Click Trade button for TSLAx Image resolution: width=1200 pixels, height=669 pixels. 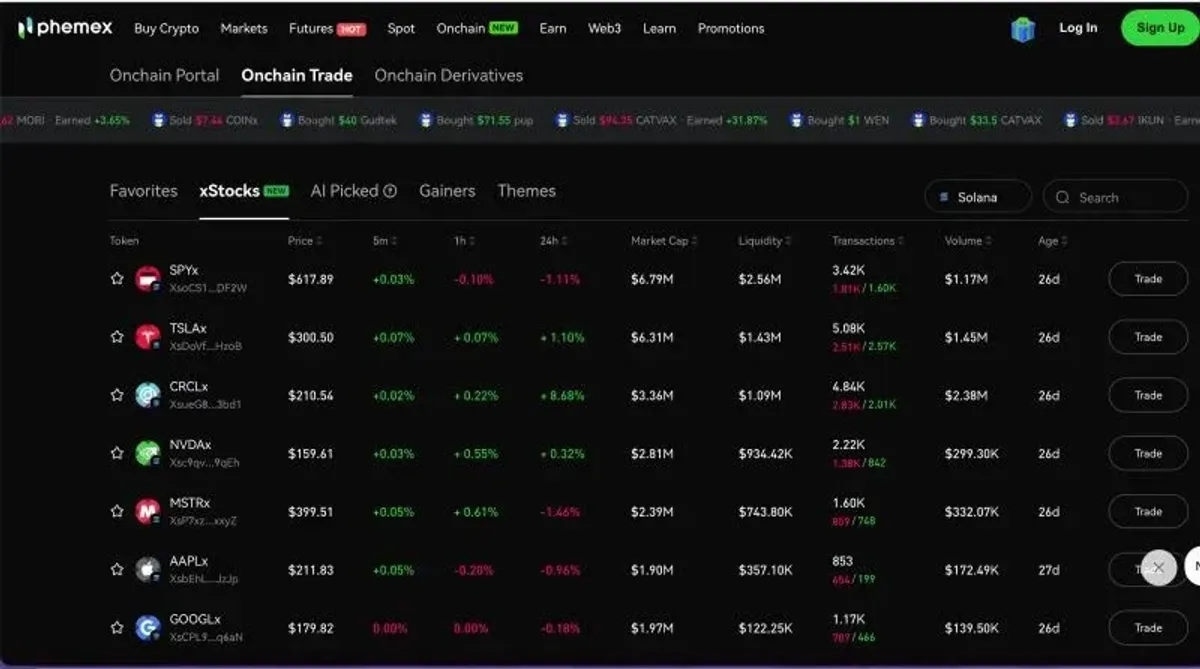point(1148,337)
